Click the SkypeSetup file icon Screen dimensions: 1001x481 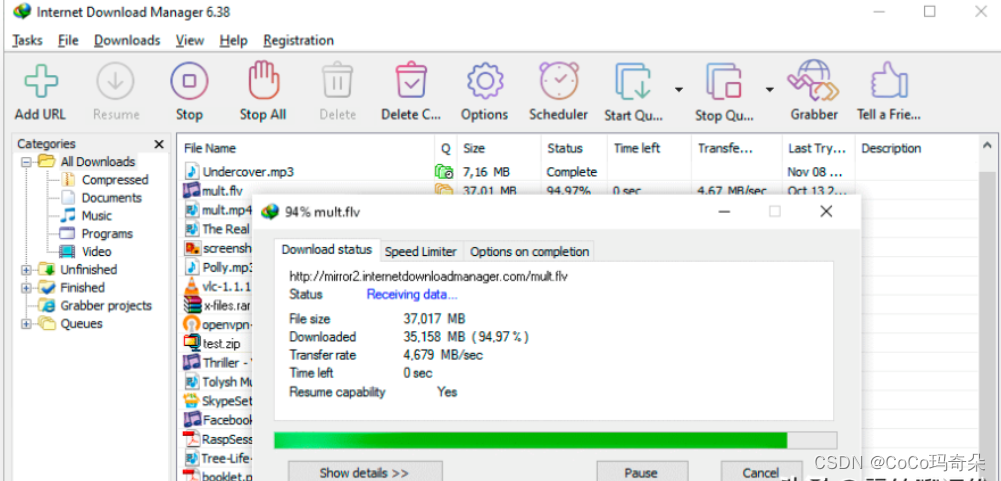click(x=192, y=401)
